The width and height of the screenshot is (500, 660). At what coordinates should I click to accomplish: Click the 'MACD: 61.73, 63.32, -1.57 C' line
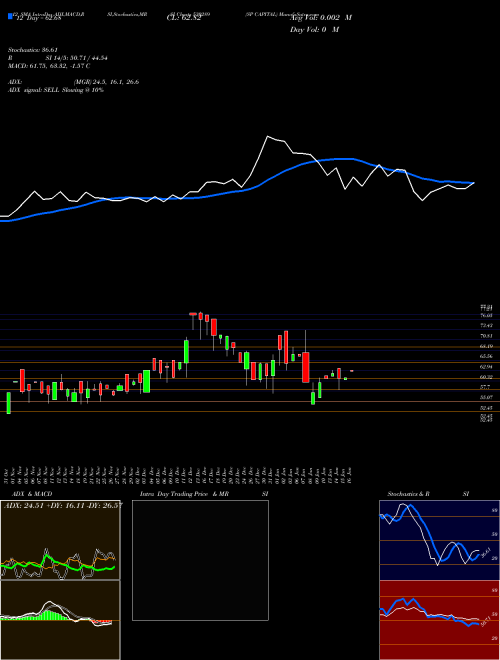[49, 66]
